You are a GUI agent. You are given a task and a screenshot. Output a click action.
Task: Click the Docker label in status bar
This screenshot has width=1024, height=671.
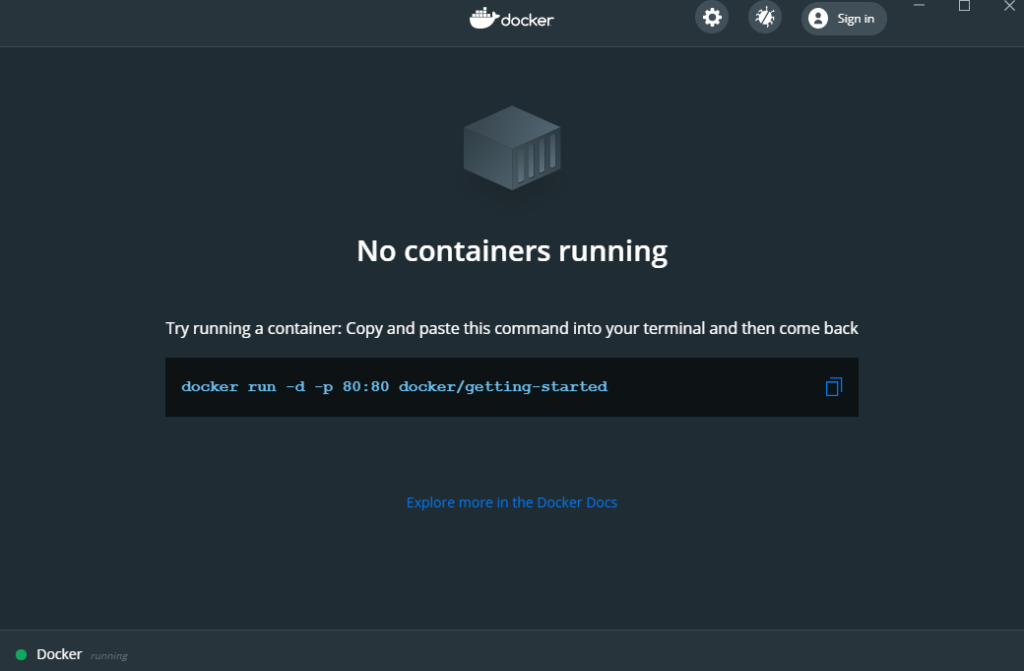[x=59, y=654]
